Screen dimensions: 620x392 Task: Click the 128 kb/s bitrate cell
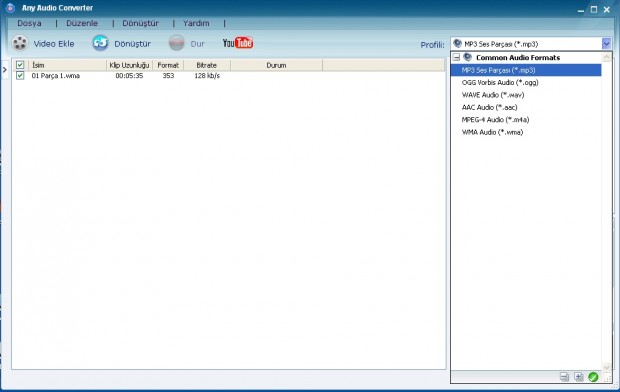point(207,76)
